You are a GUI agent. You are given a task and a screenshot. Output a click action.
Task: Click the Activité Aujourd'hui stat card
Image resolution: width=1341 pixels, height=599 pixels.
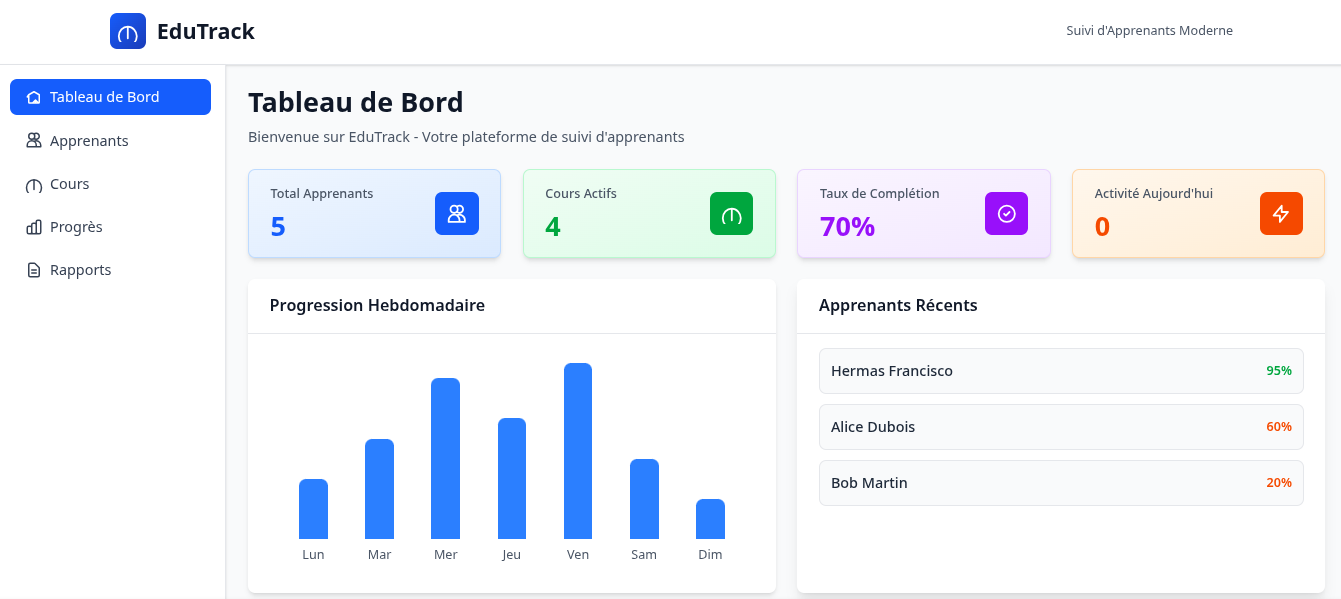[x=1197, y=213]
